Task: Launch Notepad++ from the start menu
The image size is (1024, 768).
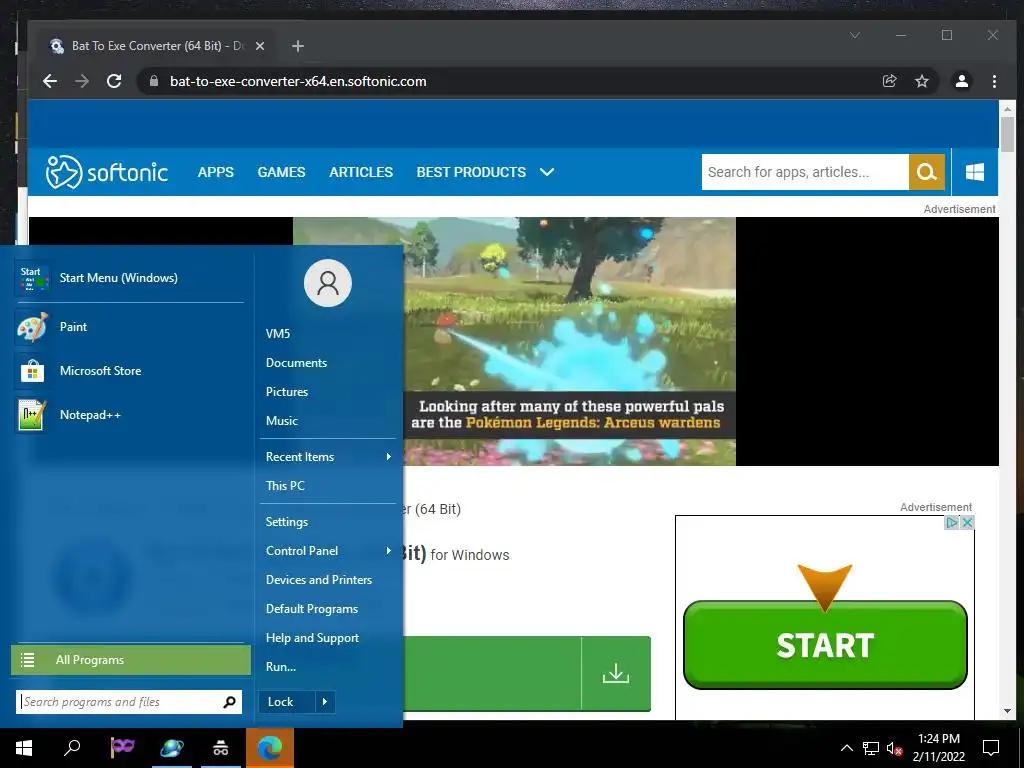Action: (129, 415)
